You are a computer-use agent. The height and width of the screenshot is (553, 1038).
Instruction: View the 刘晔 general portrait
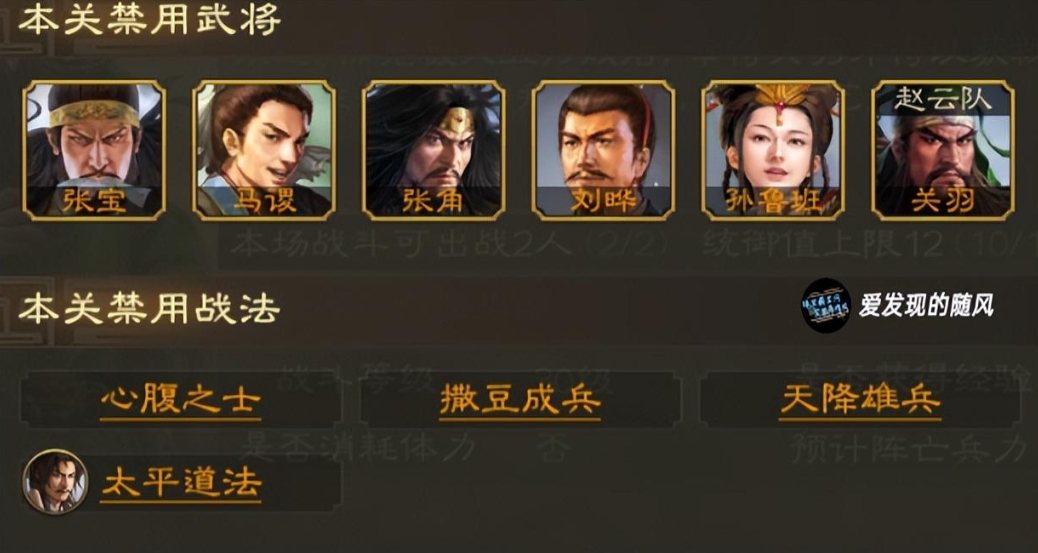click(x=603, y=150)
